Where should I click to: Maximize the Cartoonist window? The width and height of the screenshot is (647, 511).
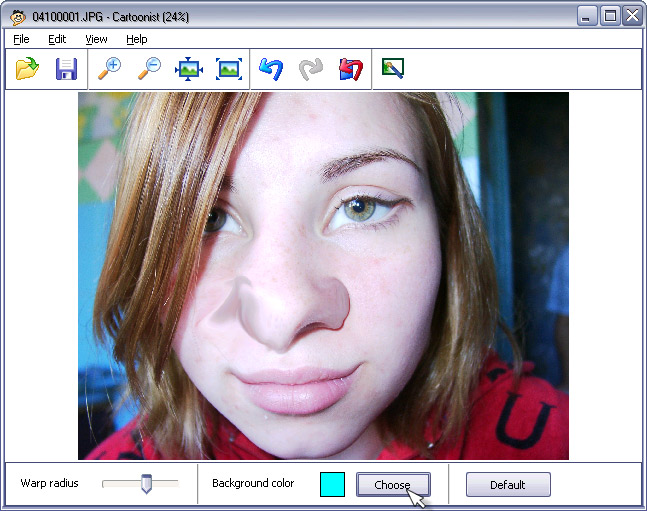point(610,16)
